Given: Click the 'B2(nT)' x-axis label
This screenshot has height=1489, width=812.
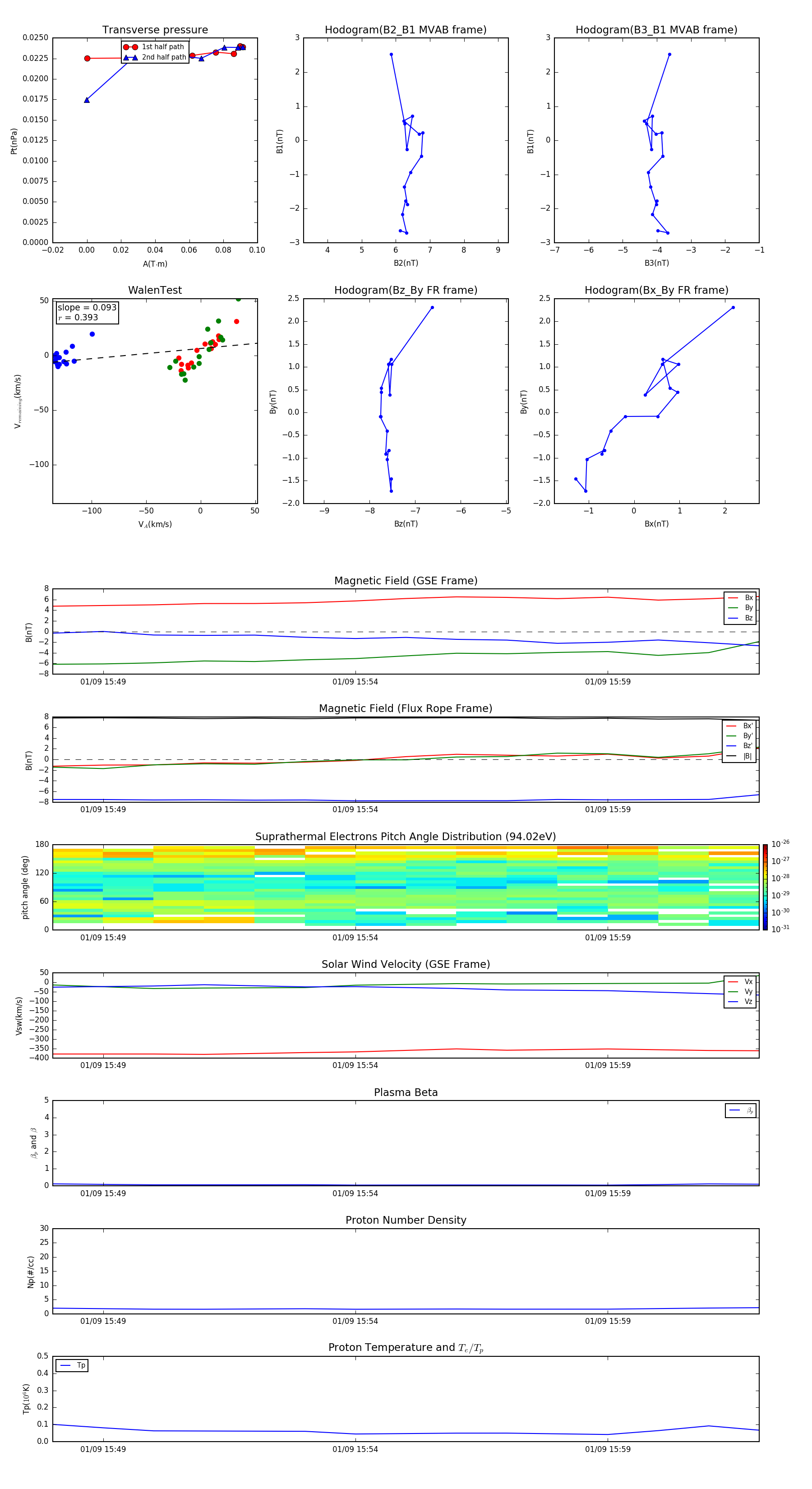Looking at the screenshot, I should [x=406, y=263].
